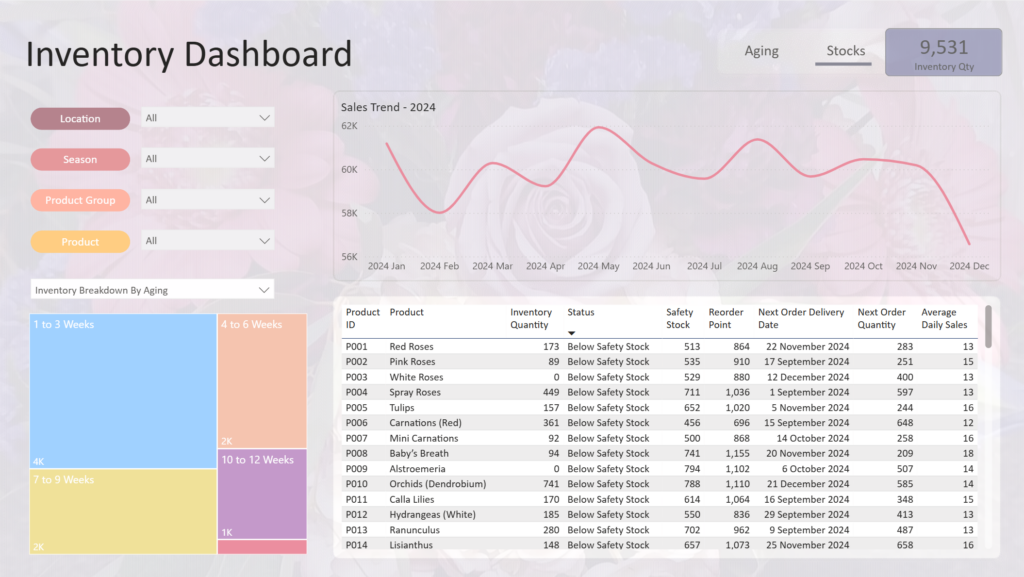Open the Product Group filter dropdown
The width and height of the screenshot is (1024, 577).
(x=207, y=200)
